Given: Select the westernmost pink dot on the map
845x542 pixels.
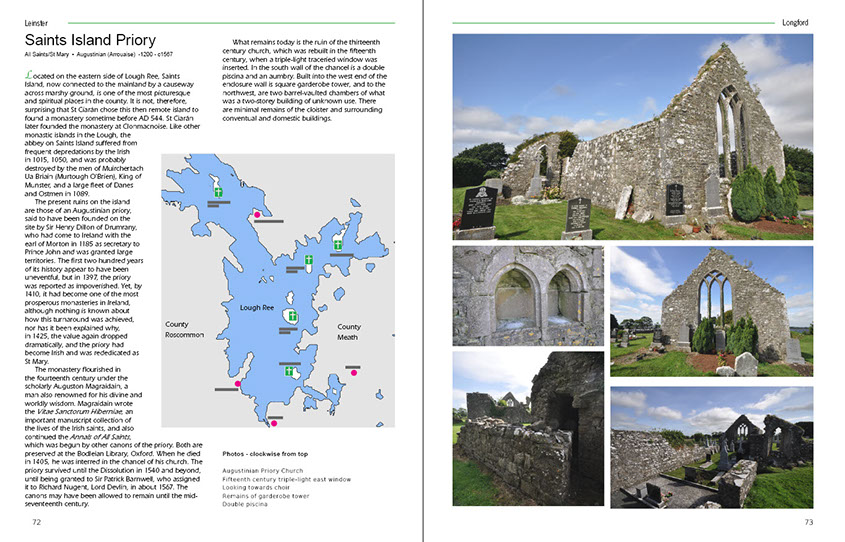Looking at the screenshot, I should point(238,384).
